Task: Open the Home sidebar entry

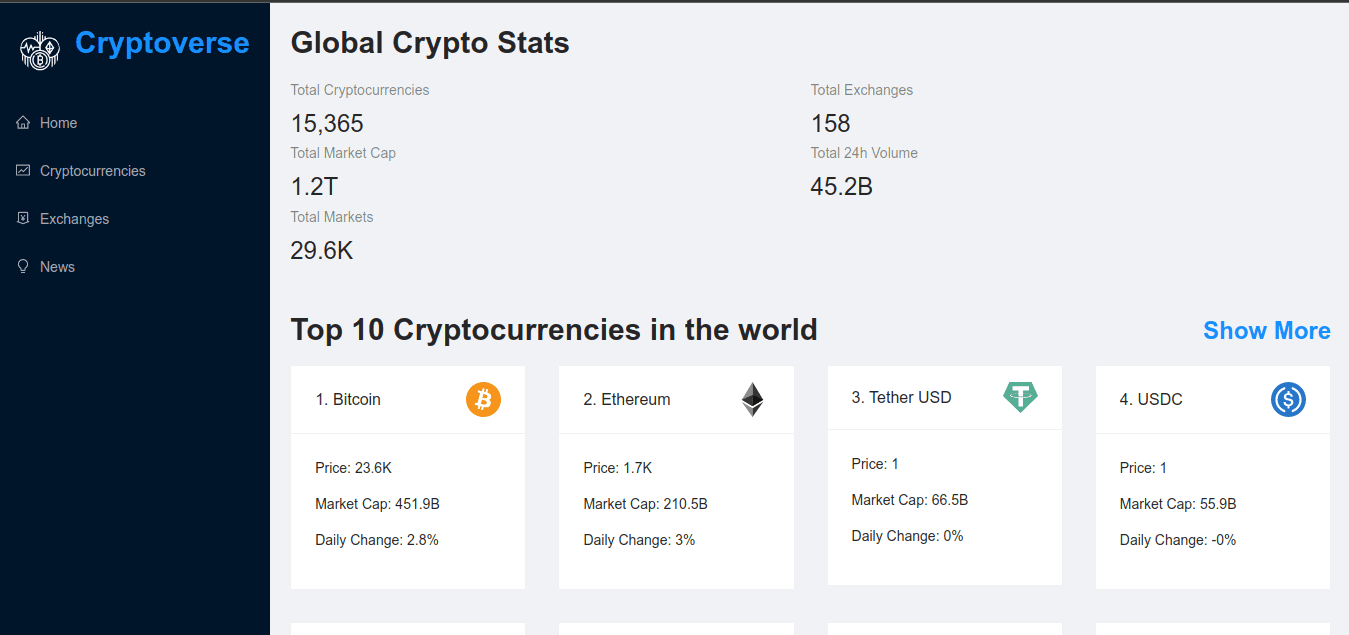Action: (x=58, y=122)
